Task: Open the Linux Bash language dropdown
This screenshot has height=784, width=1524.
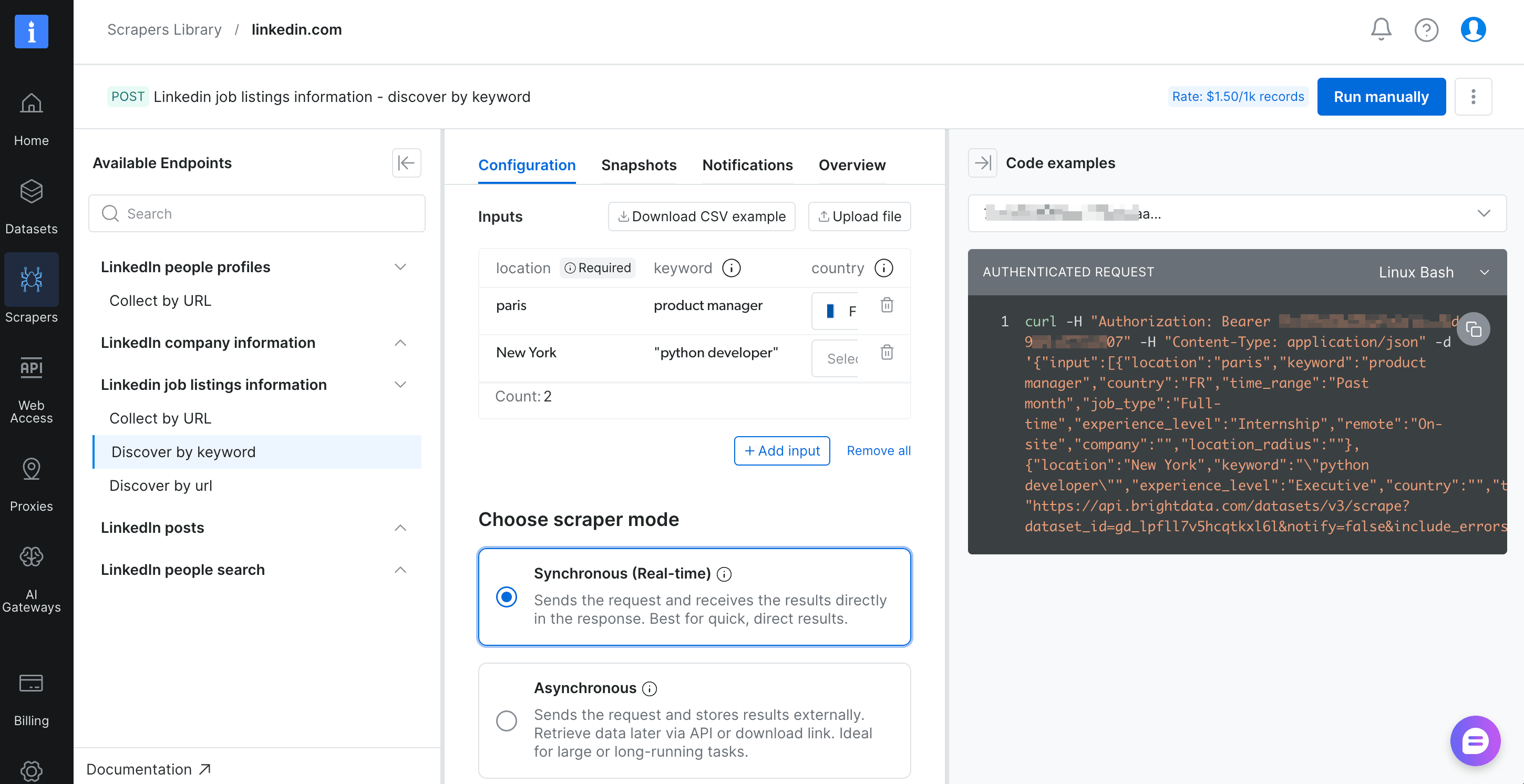Action: point(1434,272)
